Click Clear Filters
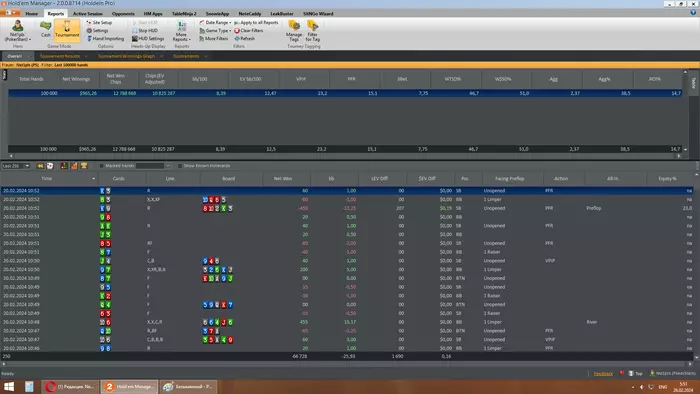 (249, 30)
